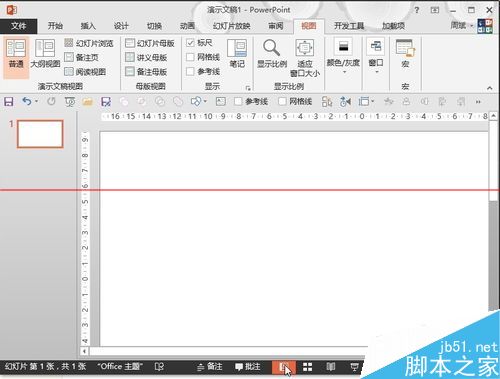The image size is (500, 379).
Task: Click the vertical scrollbar up arrow
Action: tap(493, 116)
